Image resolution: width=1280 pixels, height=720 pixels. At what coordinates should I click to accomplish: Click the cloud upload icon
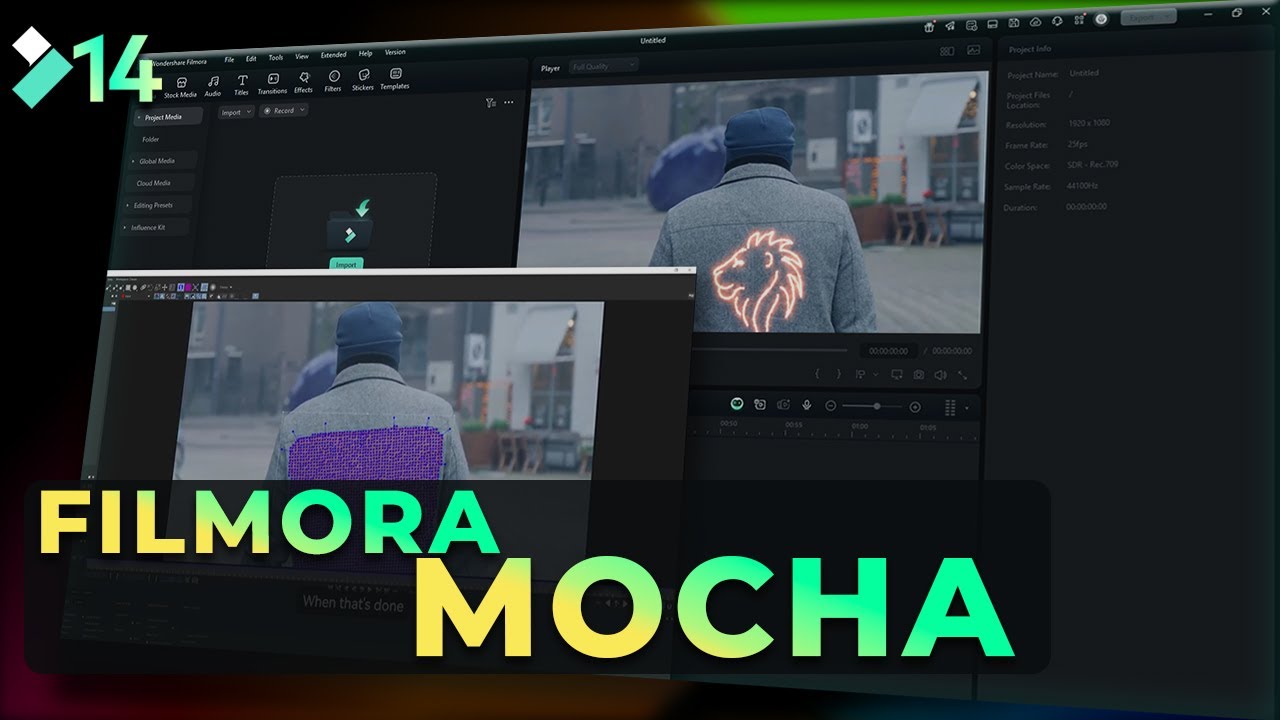tap(1035, 22)
